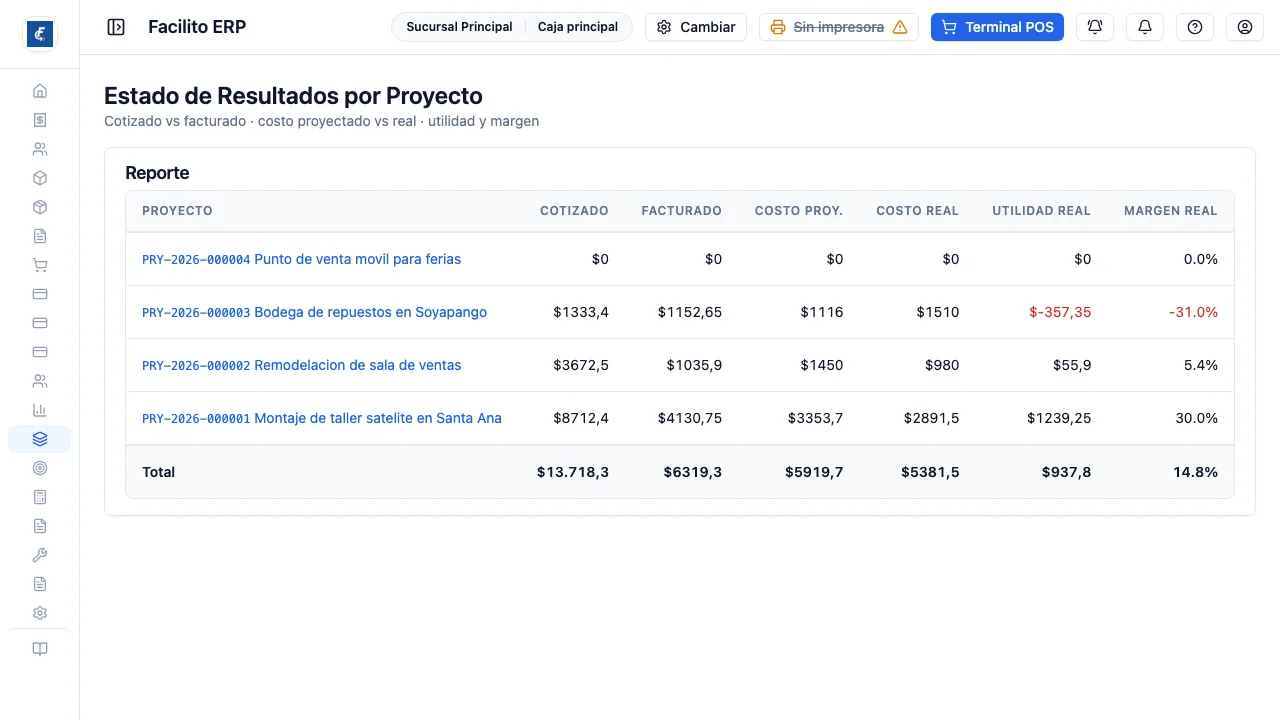Click the Facilito ERP logo icon
1280x720 pixels.
(40, 34)
